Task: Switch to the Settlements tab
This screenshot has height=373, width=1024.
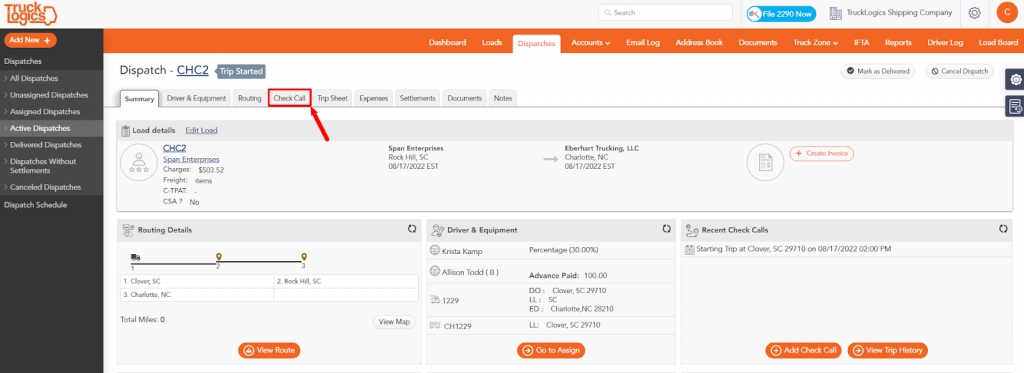Action: point(417,98)
